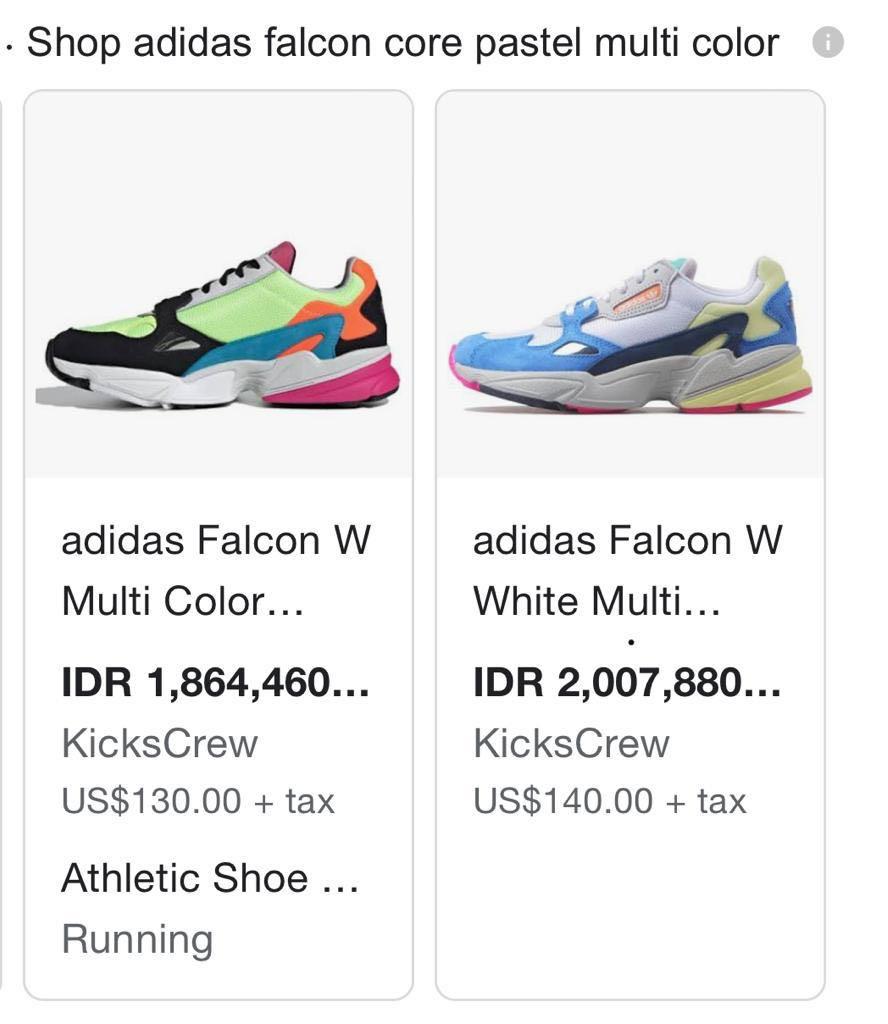This screenshot has height=1024, width=888.
Task: Select the IDR 2,007,880 price
Action: (627, 682)
